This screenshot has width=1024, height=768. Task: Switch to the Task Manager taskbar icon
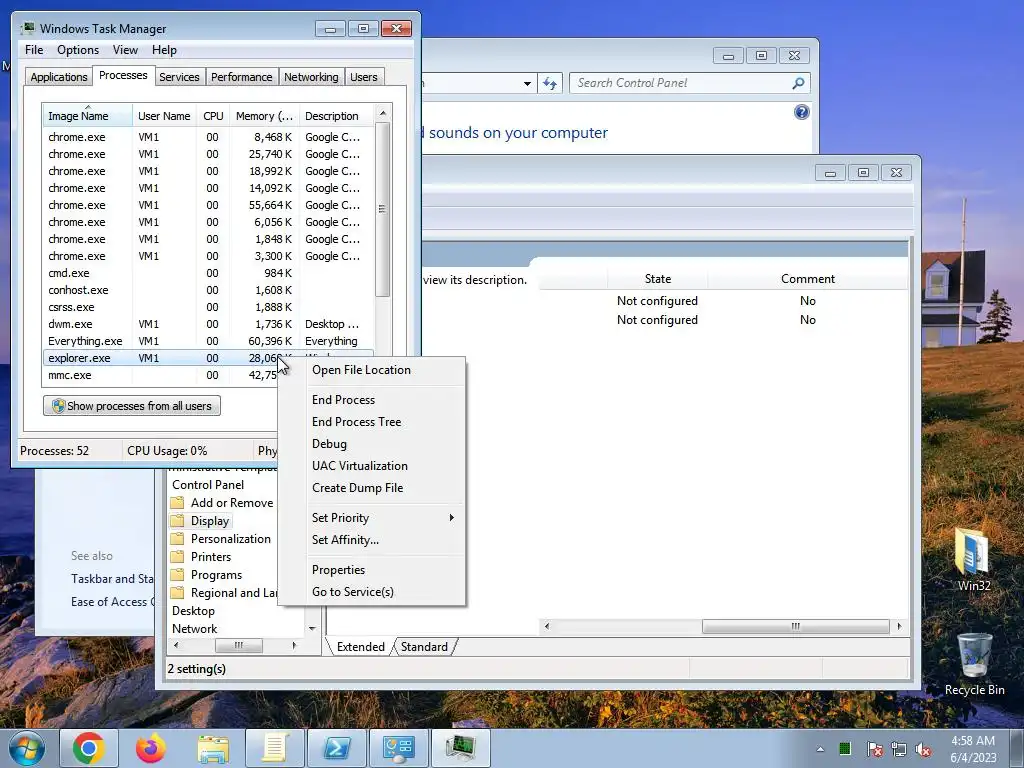point(461,748)
